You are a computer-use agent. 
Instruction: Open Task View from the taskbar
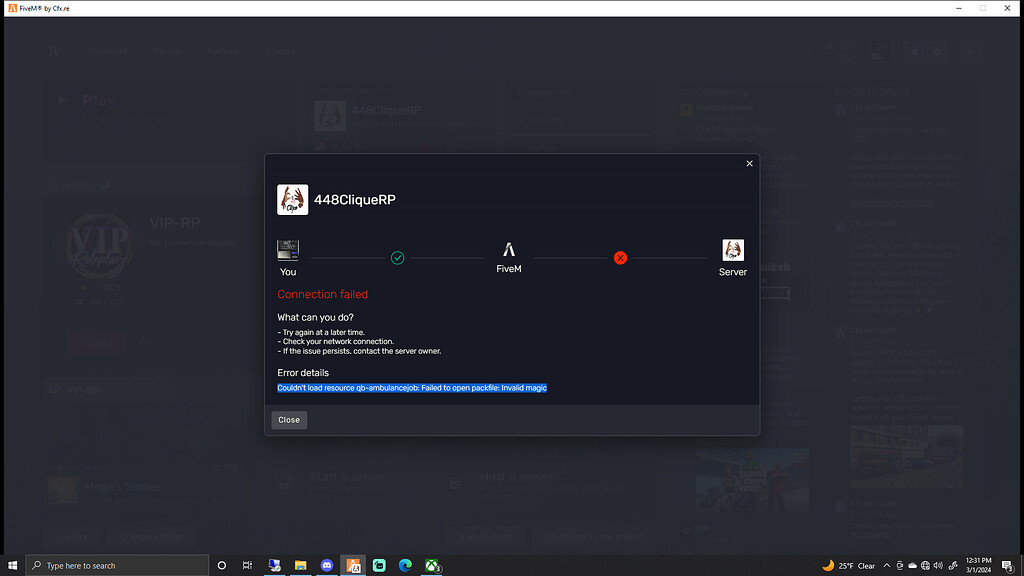coord(248,566)
